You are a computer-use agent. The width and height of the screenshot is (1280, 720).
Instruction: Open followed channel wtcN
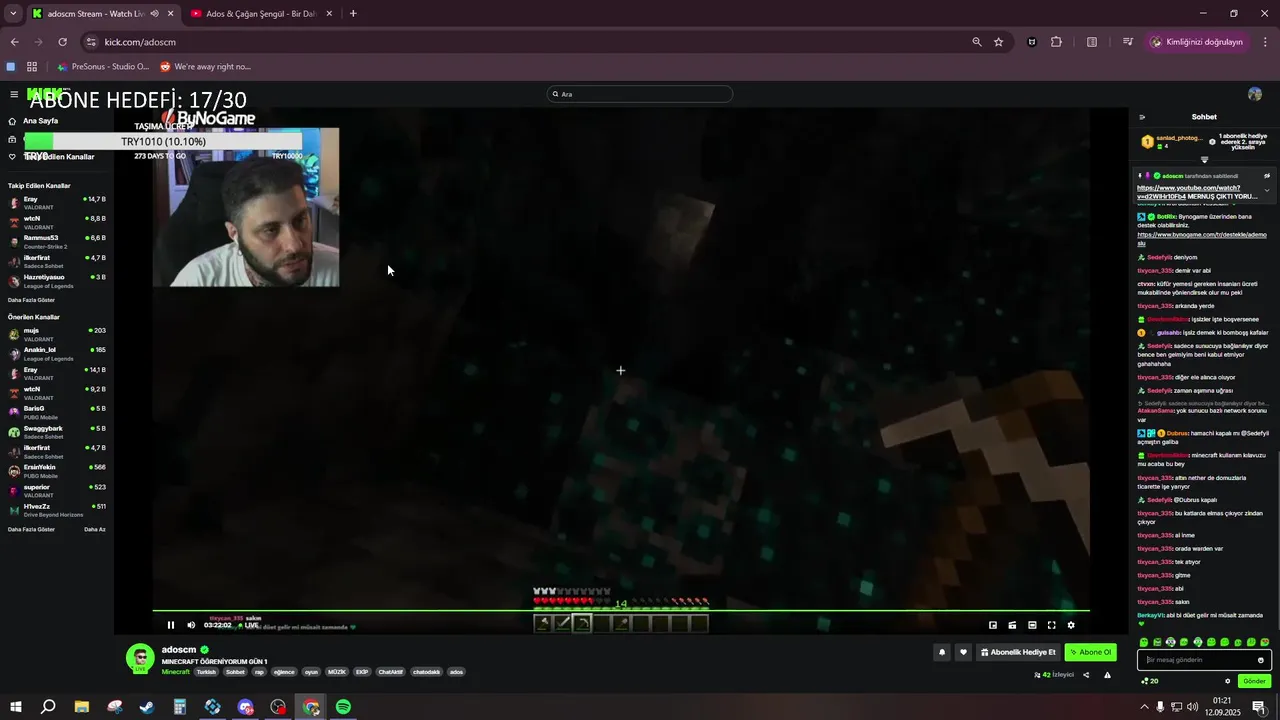point(56,222)
